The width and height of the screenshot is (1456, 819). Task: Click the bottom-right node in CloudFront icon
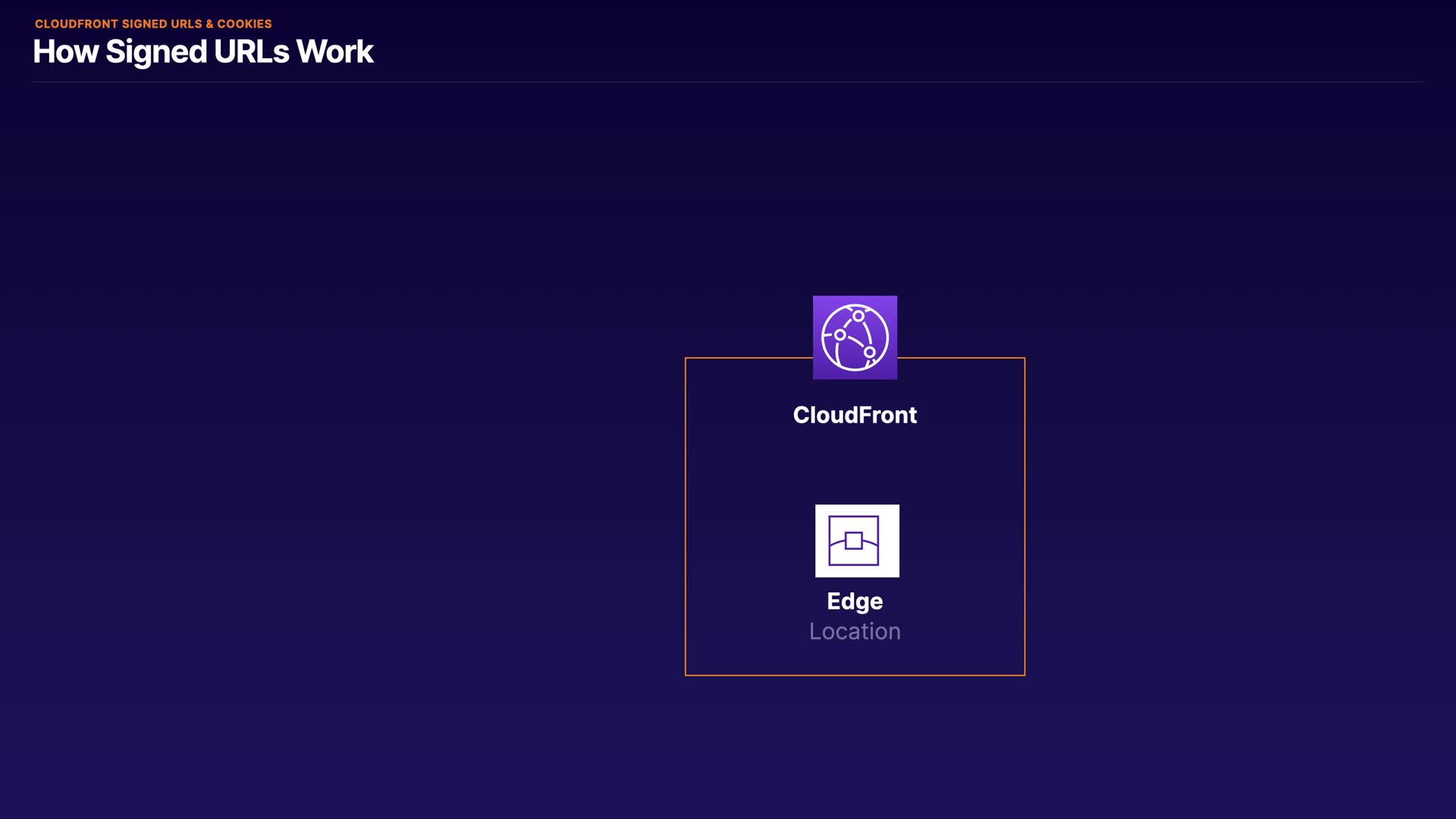coord(870,353)
